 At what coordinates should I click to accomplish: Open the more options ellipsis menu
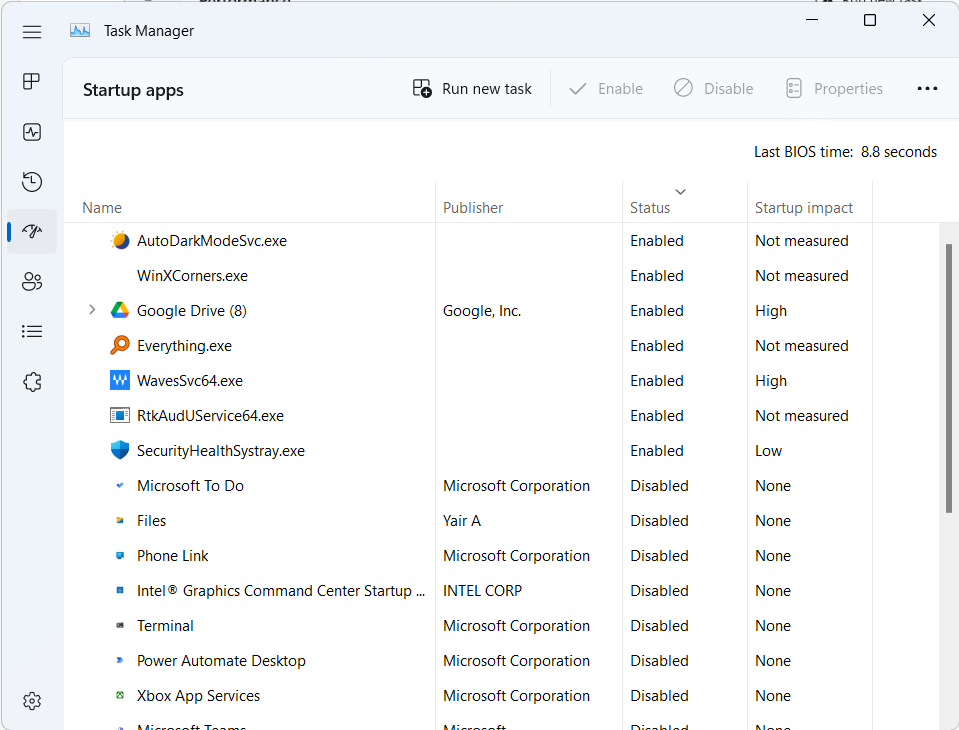[927, 89]
